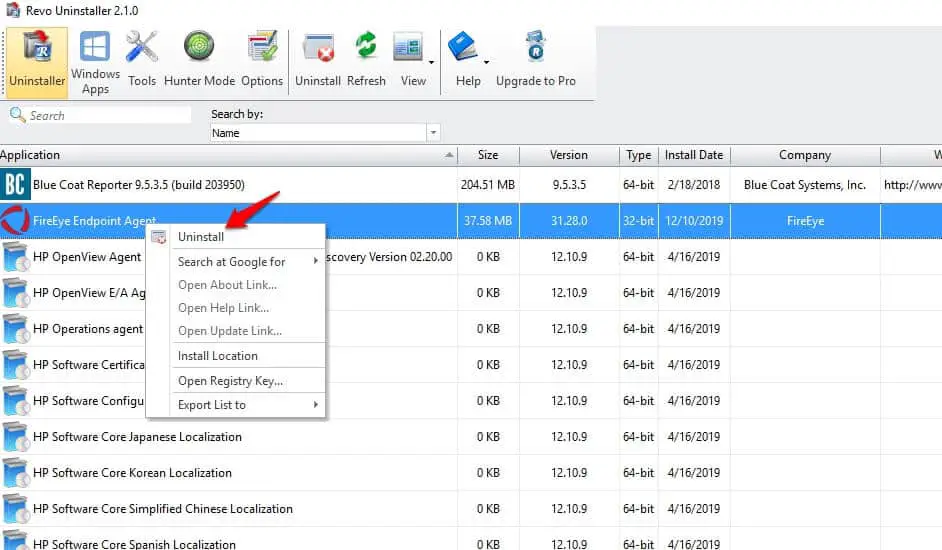The image size is (942, 550).
Task: Click the HP OpenView Agent icon
Action: click(x=16, y=257)
